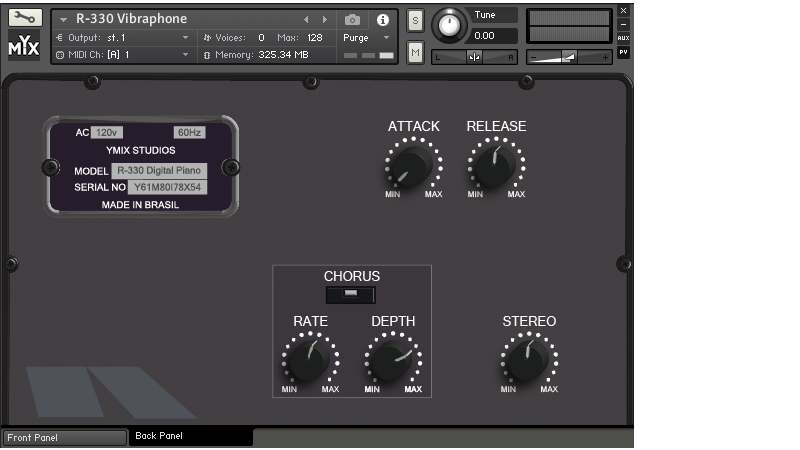
Task: Click the volume slider handle
Action: (569, 57)
